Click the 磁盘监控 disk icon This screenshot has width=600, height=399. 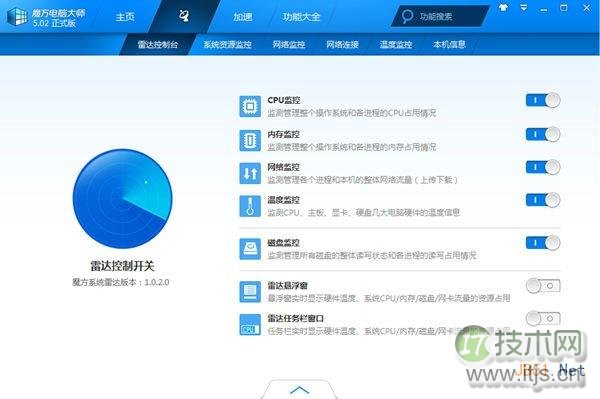tap(250, 249)
